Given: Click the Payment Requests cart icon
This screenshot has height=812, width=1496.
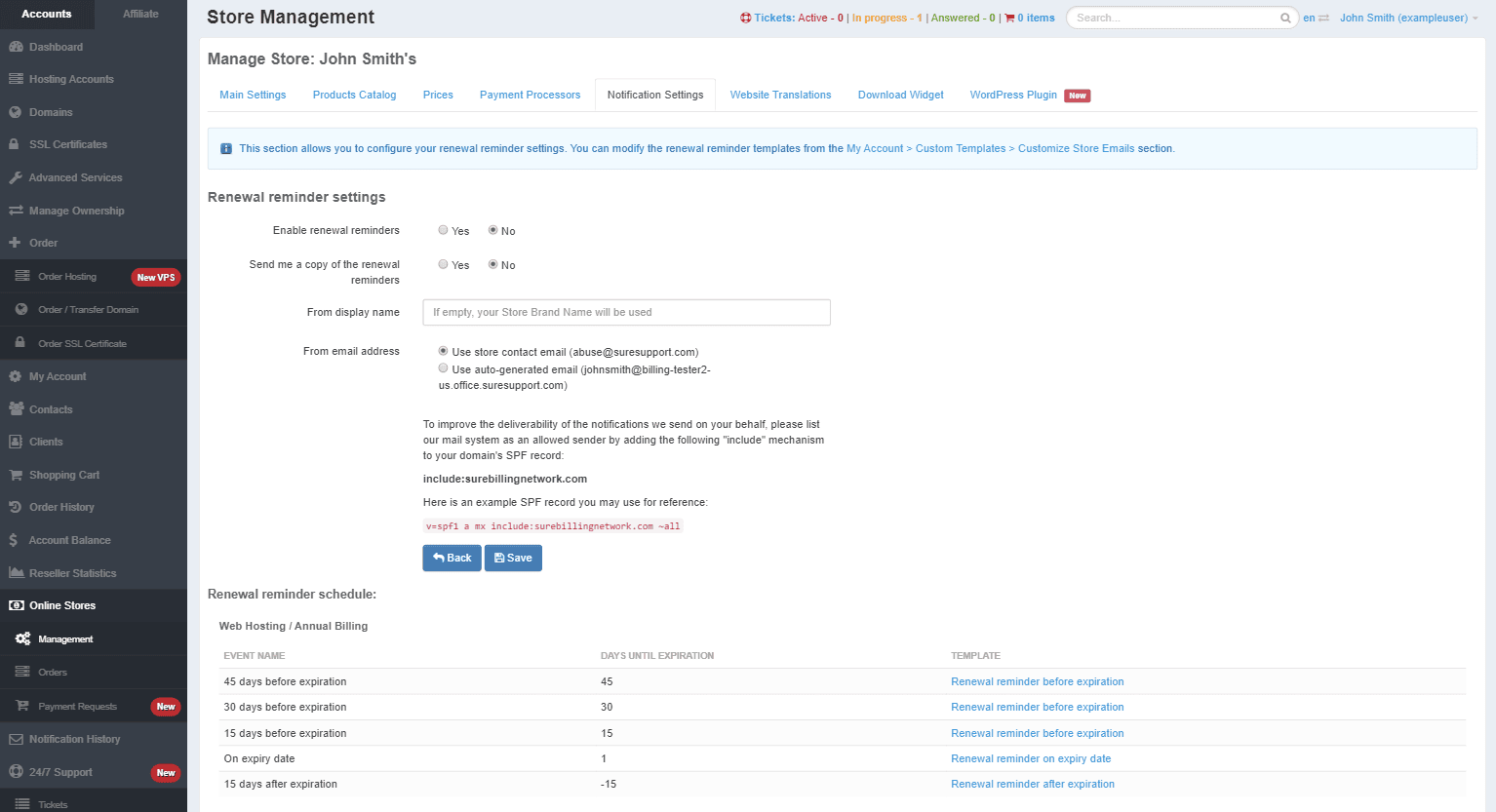Looking at the screenshot, I should click(21, 706).
